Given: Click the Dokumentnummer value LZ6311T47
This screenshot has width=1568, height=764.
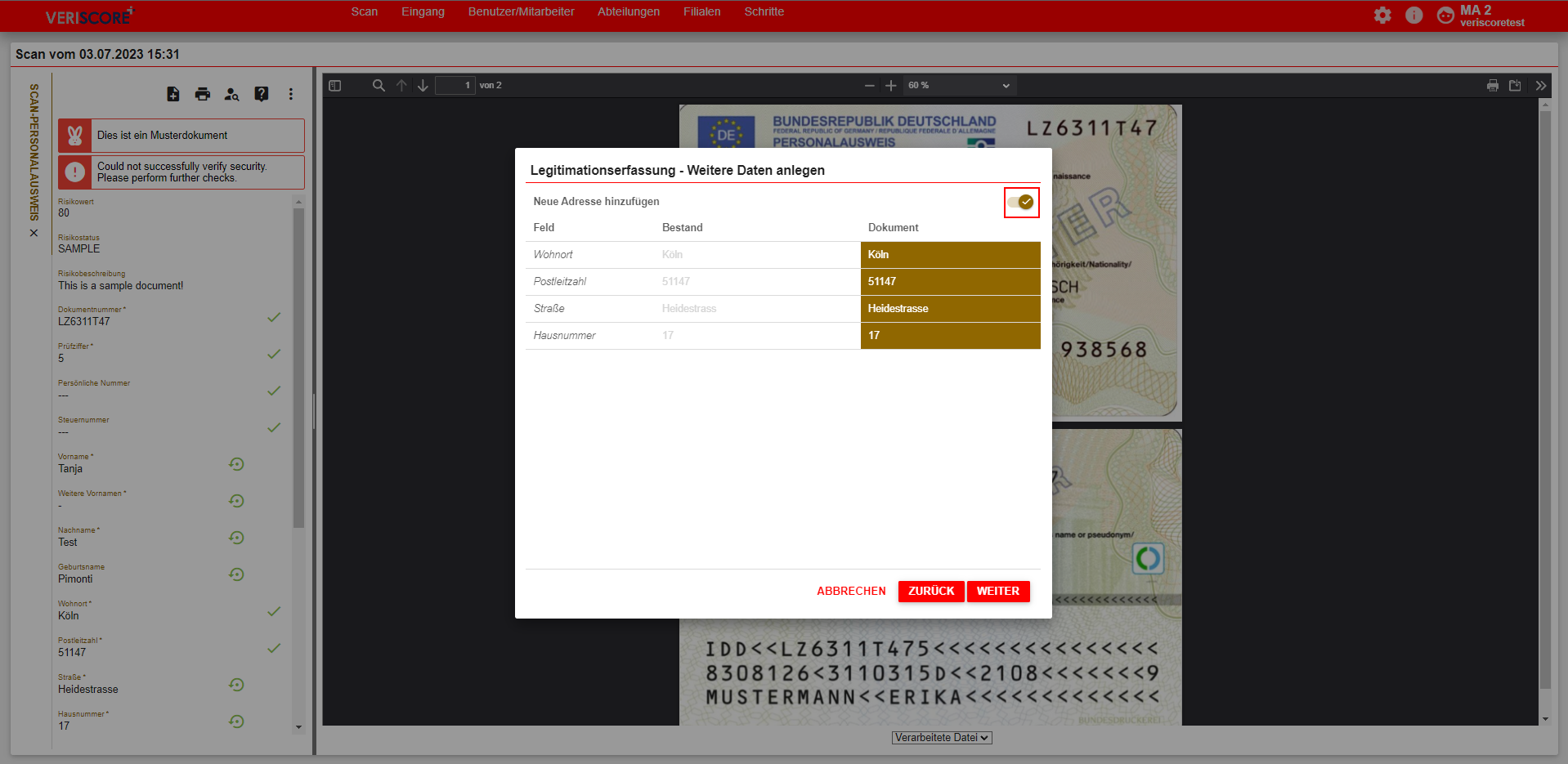Looking at the screenshot, I should click(x=84, y=322).
